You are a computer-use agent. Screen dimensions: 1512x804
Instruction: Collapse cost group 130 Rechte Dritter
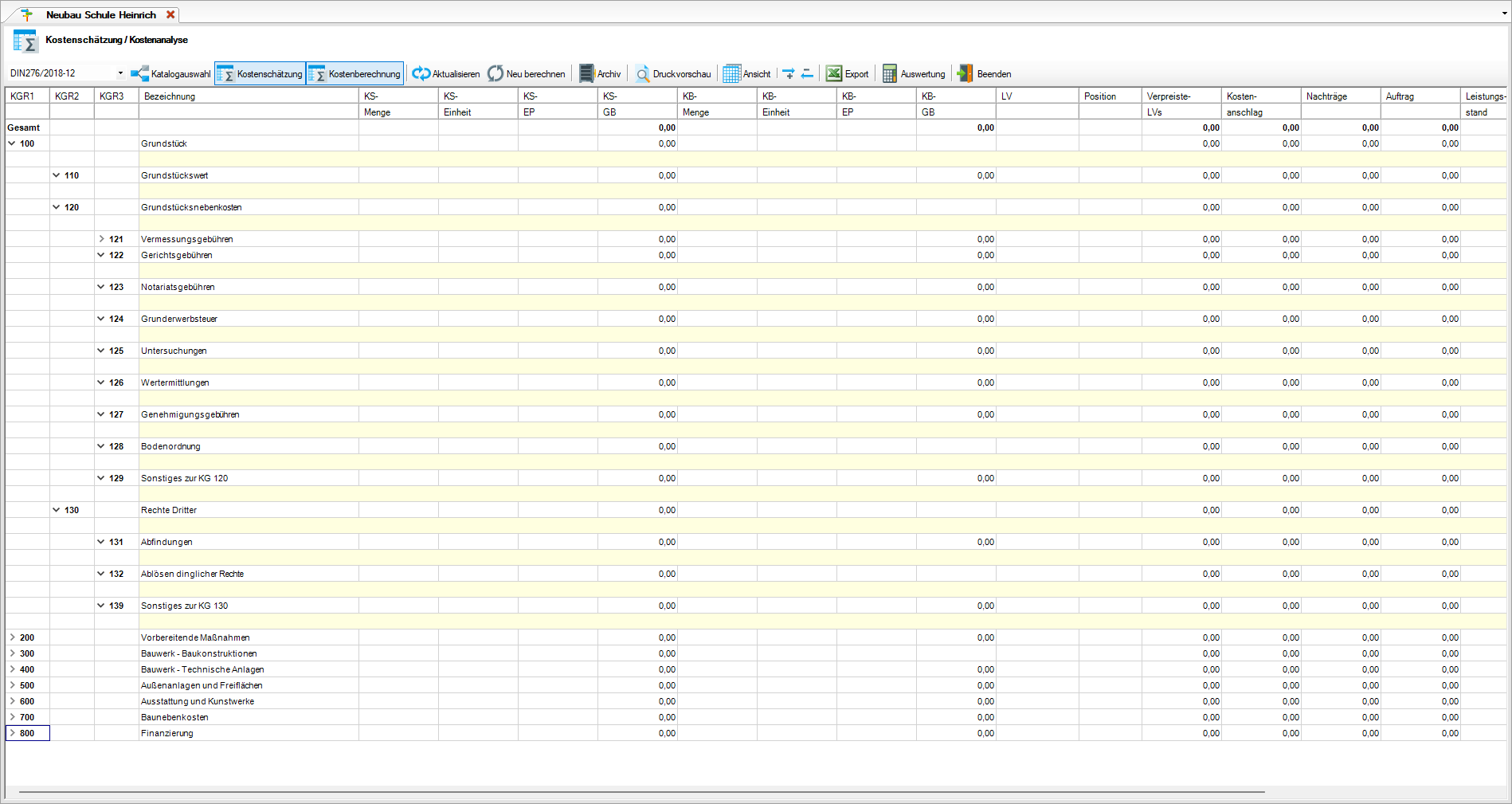(57, 510)
